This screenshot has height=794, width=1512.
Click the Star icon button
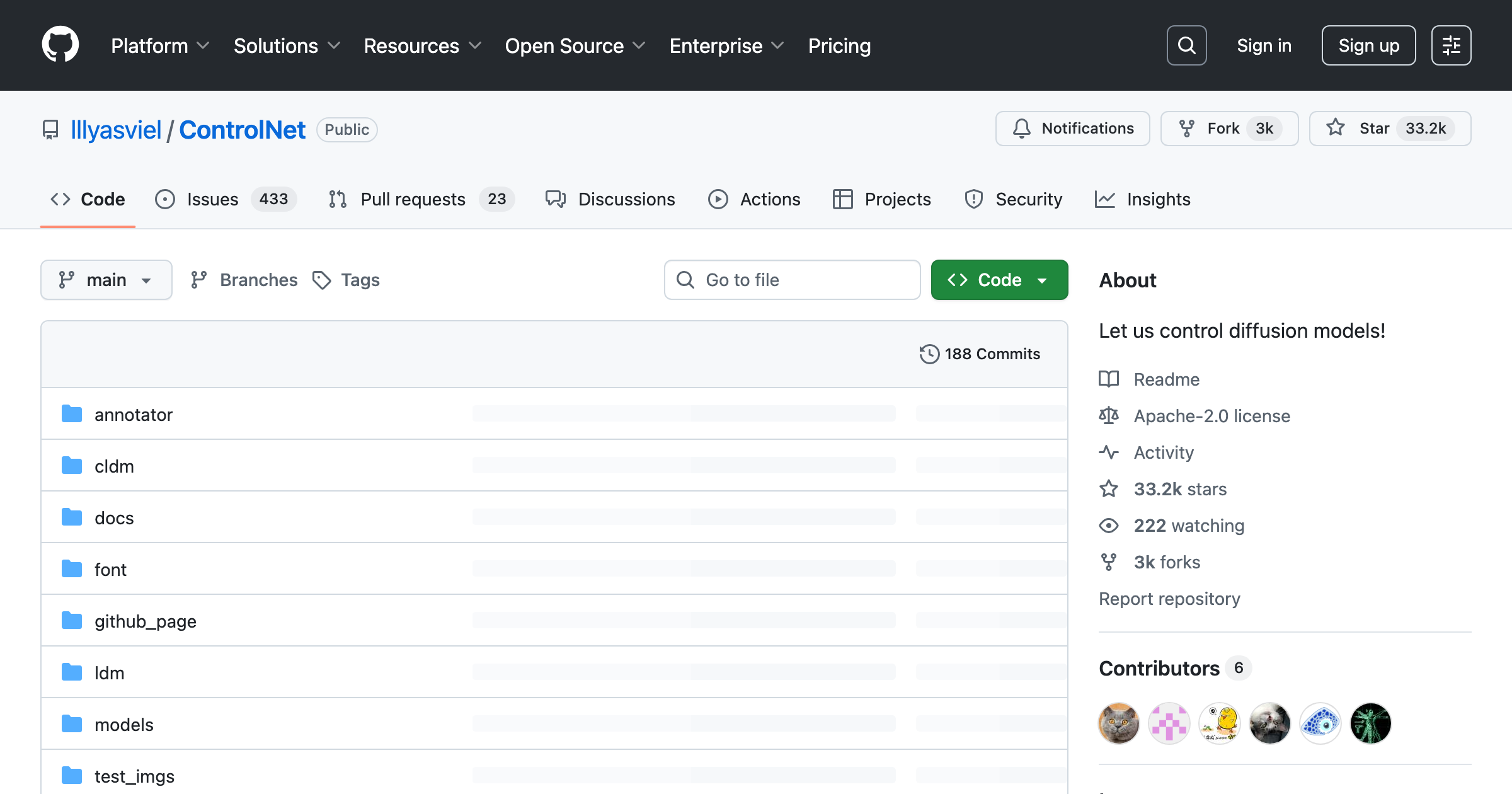coord(1336,128)
